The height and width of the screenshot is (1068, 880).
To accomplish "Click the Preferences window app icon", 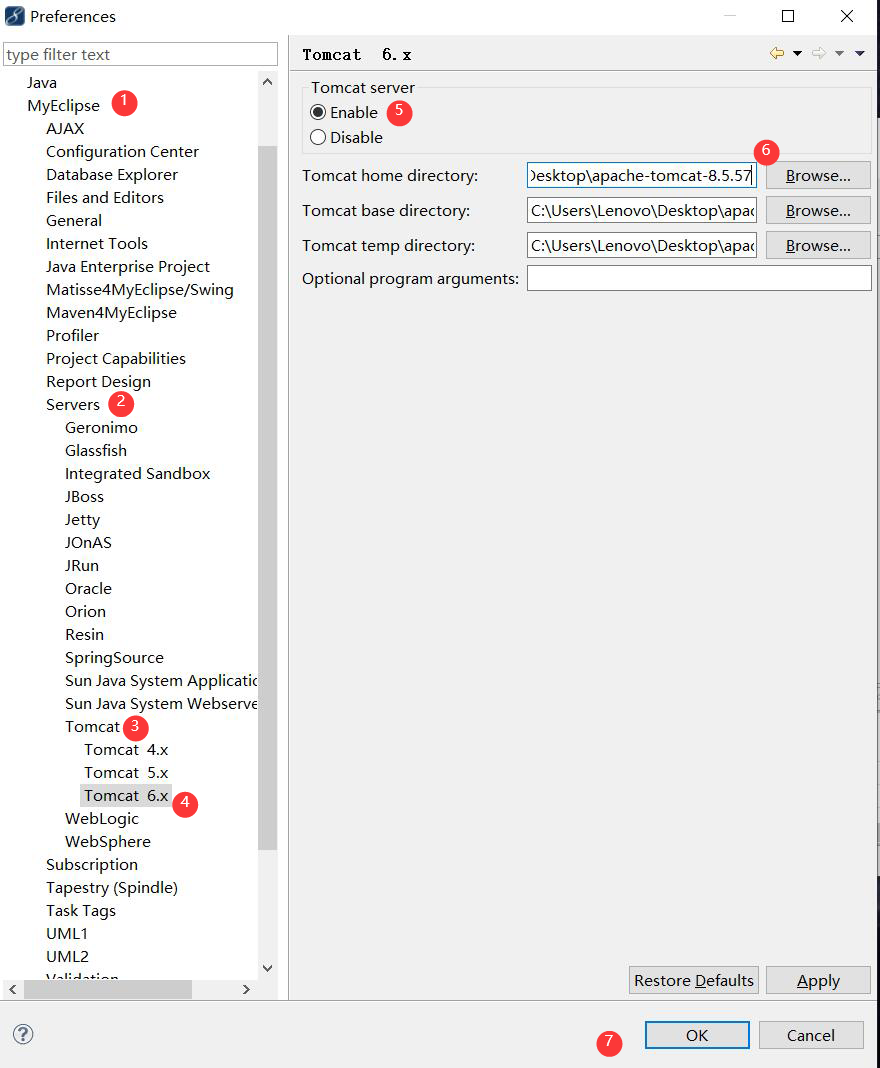I will [14, 16].
